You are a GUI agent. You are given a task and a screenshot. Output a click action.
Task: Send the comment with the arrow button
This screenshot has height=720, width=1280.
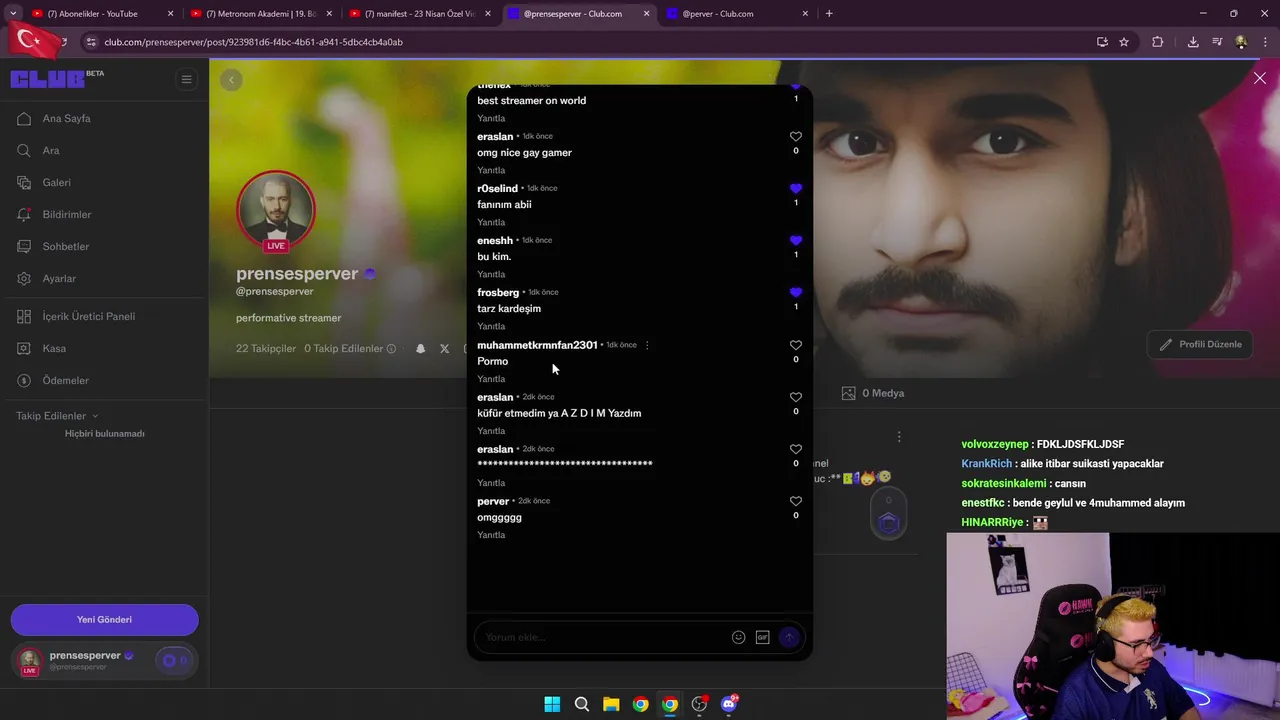(789, 637)
